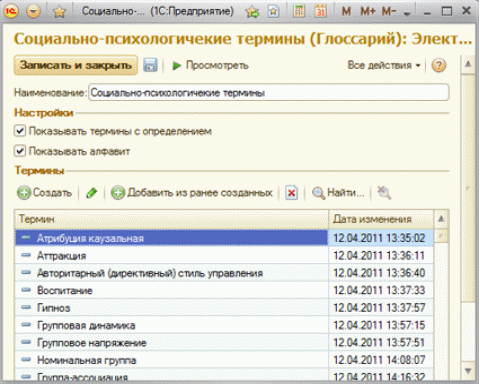Open the Все действия dropdown menu

pos(384,65)
